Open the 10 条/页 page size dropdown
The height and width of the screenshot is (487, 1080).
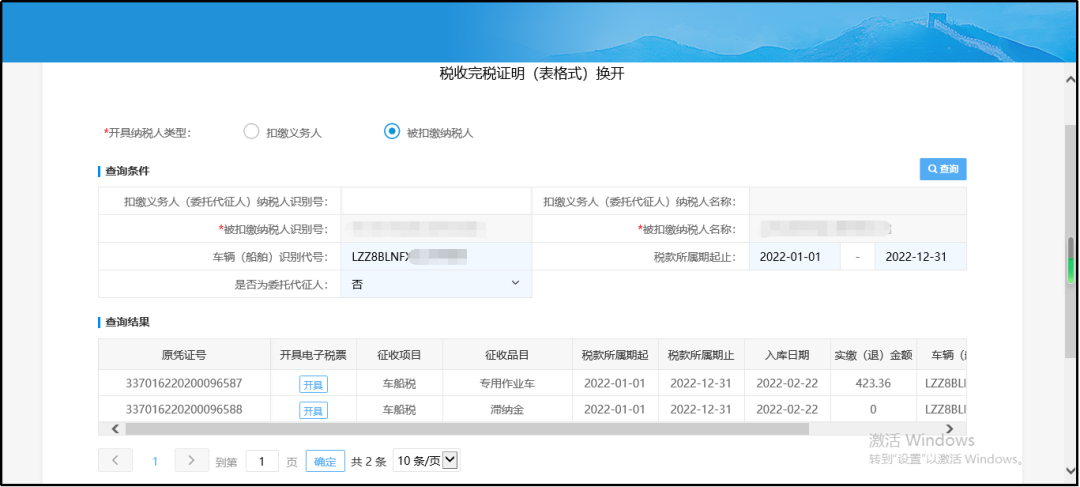[426, 460]
